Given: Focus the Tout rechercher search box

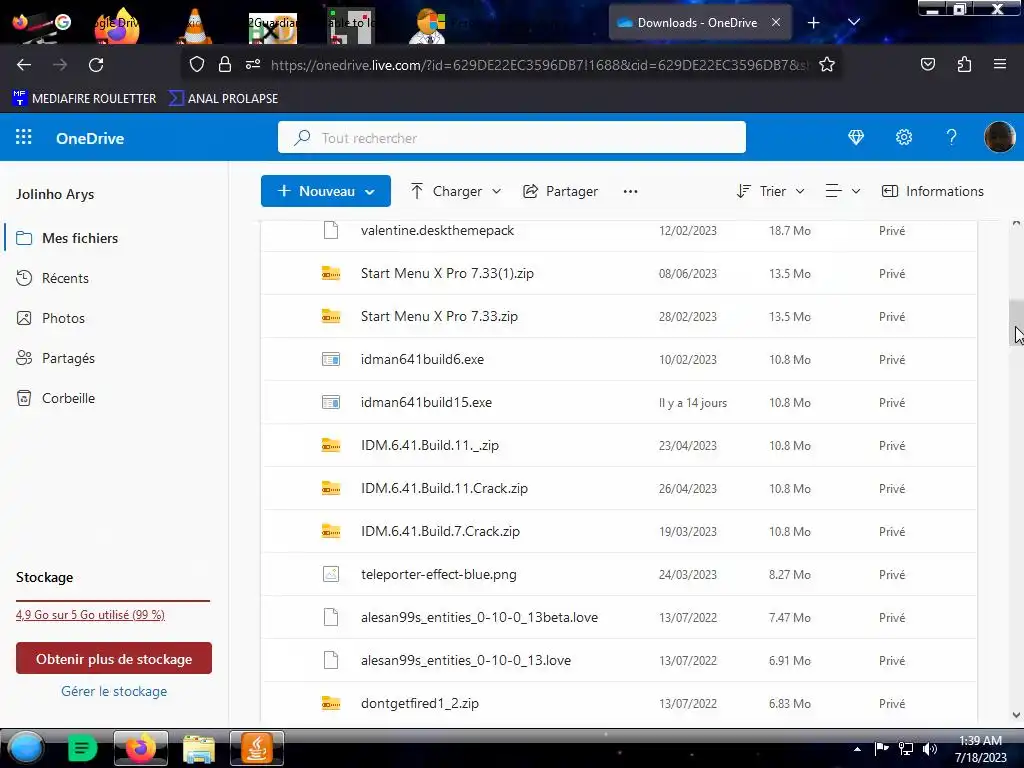Looking at the screenshot, I should tap(512, 137).
